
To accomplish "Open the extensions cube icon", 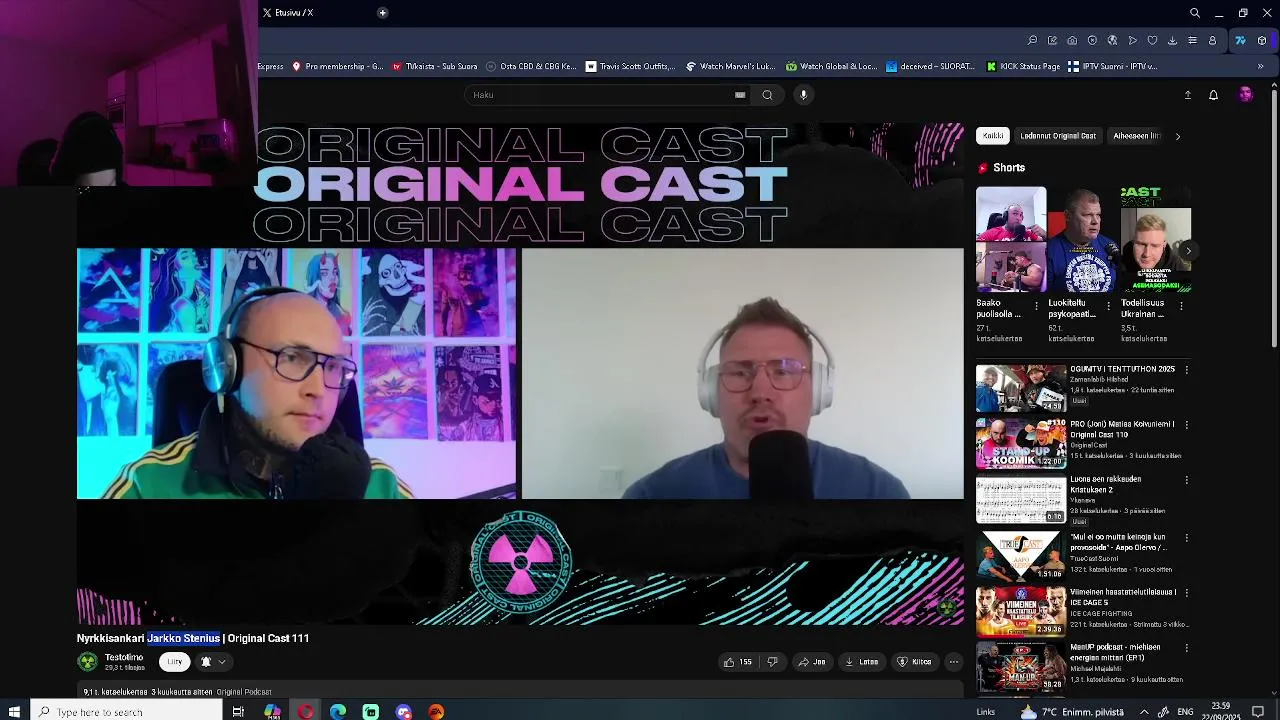I will pyautogui.click(x=1262, y=41).
